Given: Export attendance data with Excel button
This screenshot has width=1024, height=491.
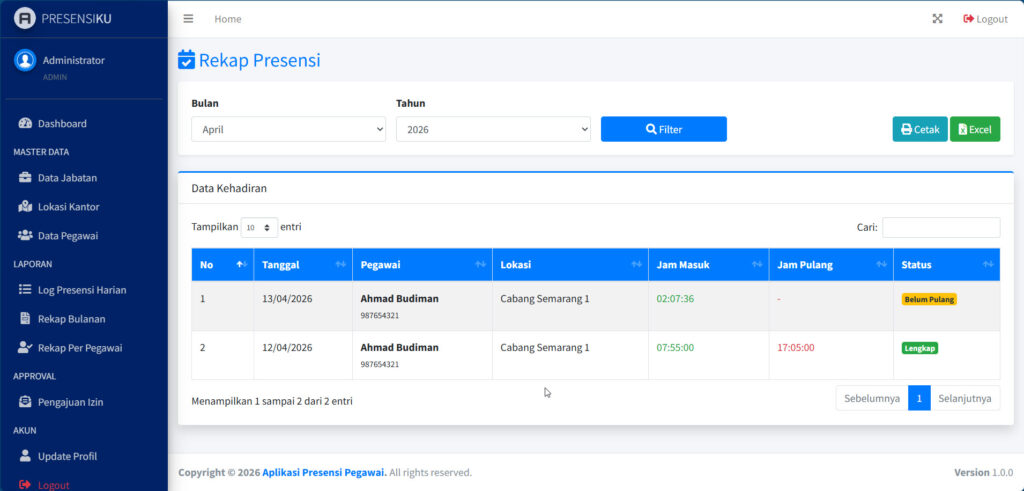Looking at the screenshot, I should pyautogui.click(x=974, y=129).
